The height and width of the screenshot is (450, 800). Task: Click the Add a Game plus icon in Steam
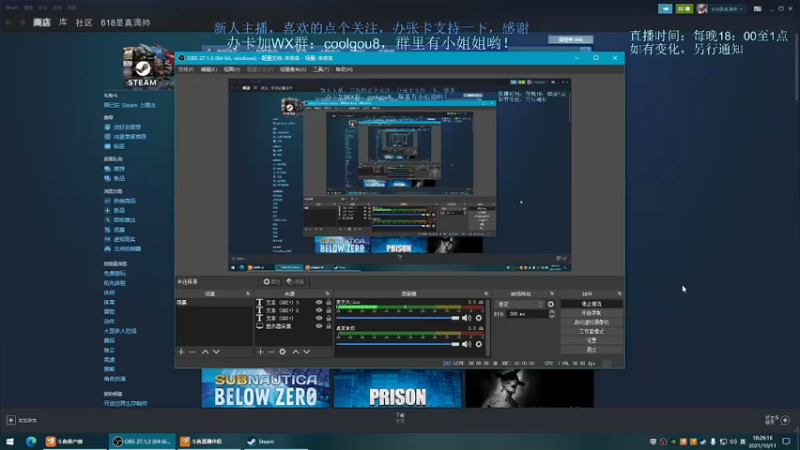(11, 420)
